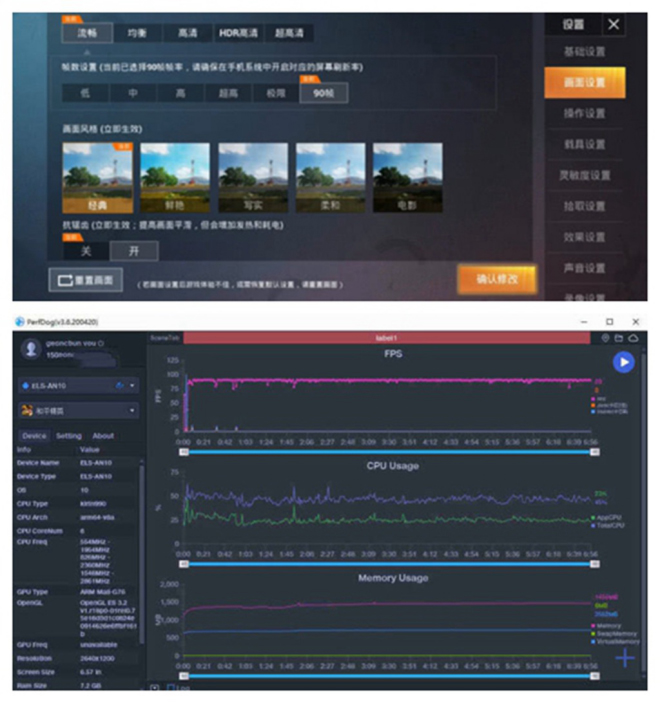This screenshot has width=660, height=703.
Task: Click the user avatar icon in PerfDog
Action: [31, 349]
